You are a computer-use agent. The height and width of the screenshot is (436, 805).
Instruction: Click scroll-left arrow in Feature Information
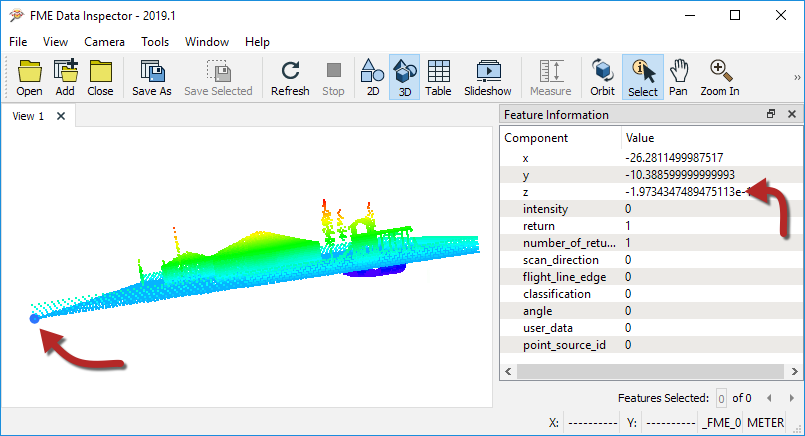click(508, 371)
